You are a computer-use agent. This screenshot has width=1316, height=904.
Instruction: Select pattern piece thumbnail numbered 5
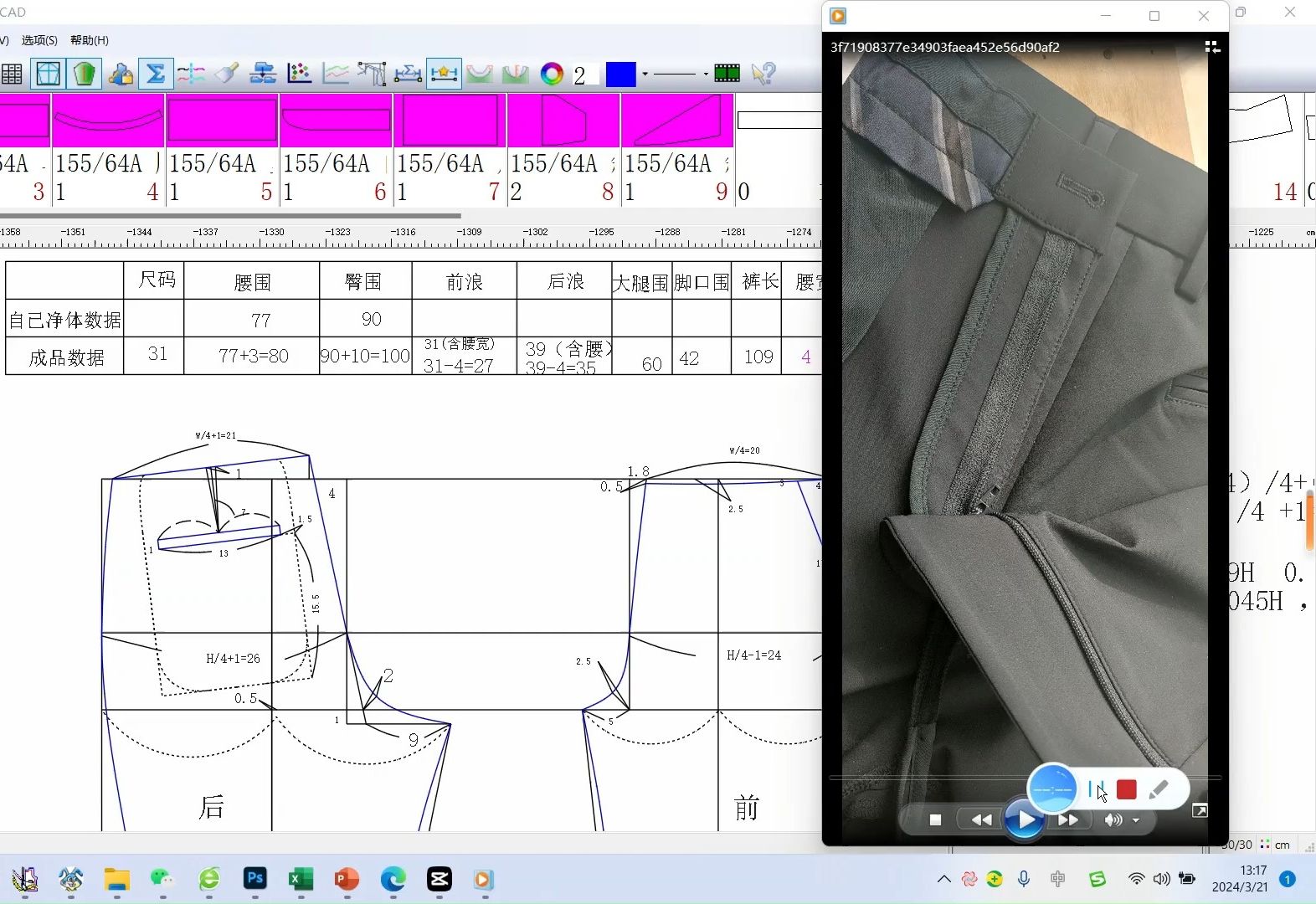coord(222,149)
